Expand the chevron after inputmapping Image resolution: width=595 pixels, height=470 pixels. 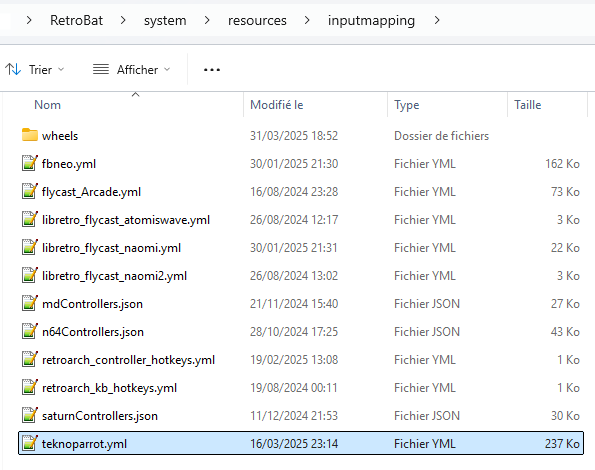point(437,20)
